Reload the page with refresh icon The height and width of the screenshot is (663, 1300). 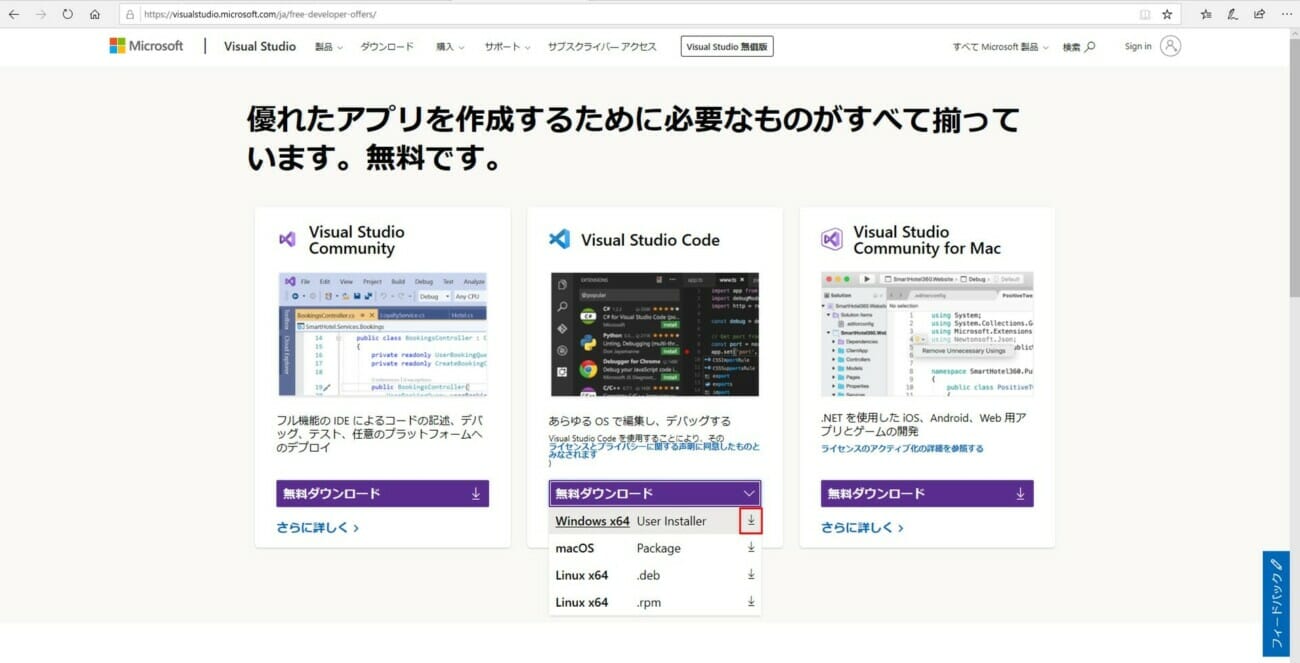(68, 15)
